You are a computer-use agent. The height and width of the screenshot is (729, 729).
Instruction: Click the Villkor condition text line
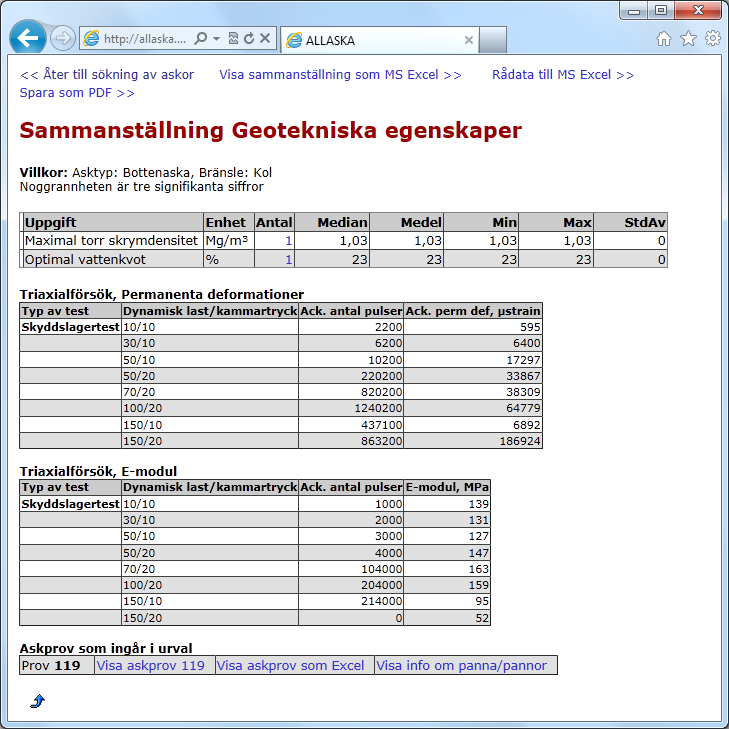click(x=146, y=172)
